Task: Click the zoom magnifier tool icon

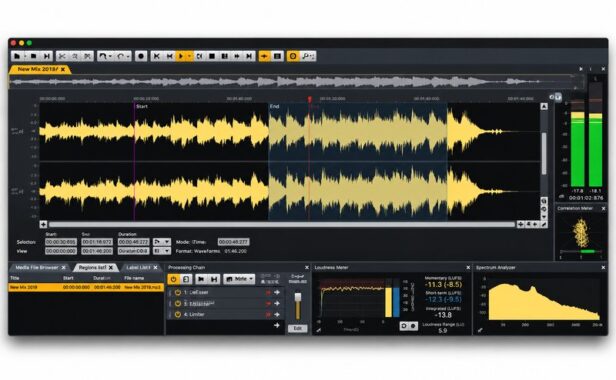Action: [x=308, y=56]
